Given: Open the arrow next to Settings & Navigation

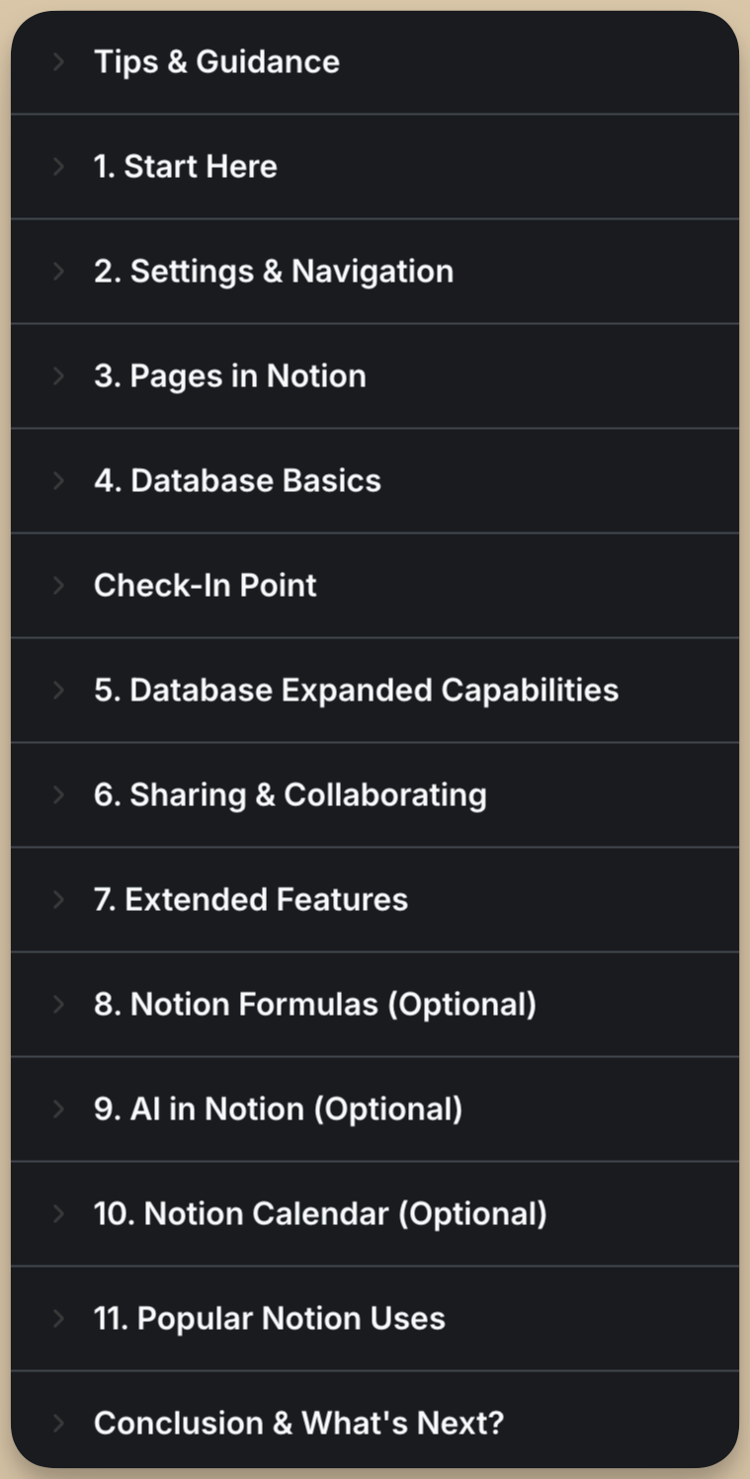Looking at the screenshot, I should pos(58,271).
